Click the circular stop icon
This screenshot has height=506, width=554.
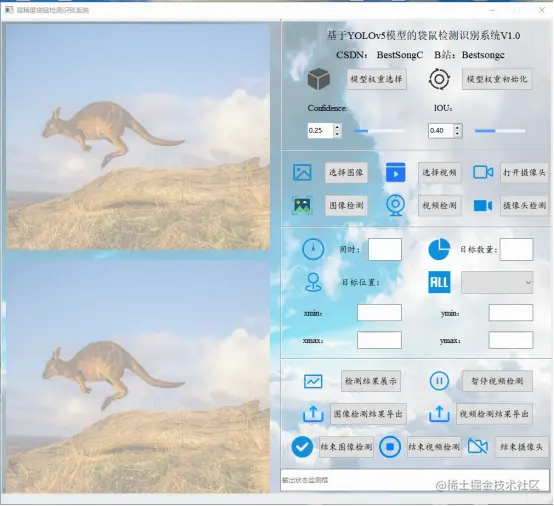390,447
